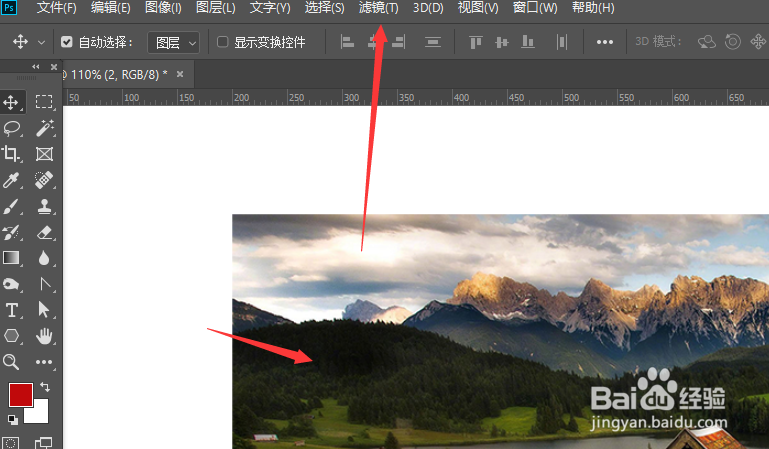This screenshot has width=769, height=449.
Task: Select the Blur tool
Action: [x=44, y=258]
